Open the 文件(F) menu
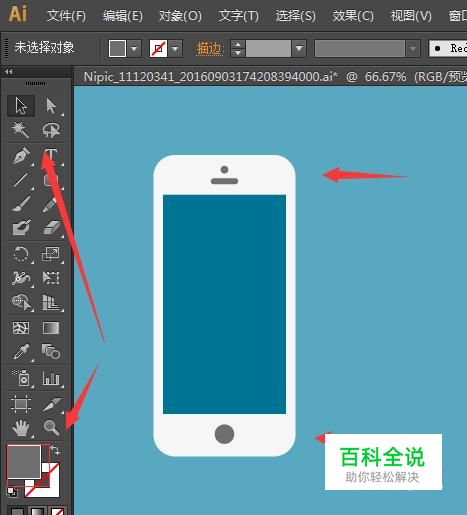The height and width of the screenshot is (515, 467). point(66,16)
